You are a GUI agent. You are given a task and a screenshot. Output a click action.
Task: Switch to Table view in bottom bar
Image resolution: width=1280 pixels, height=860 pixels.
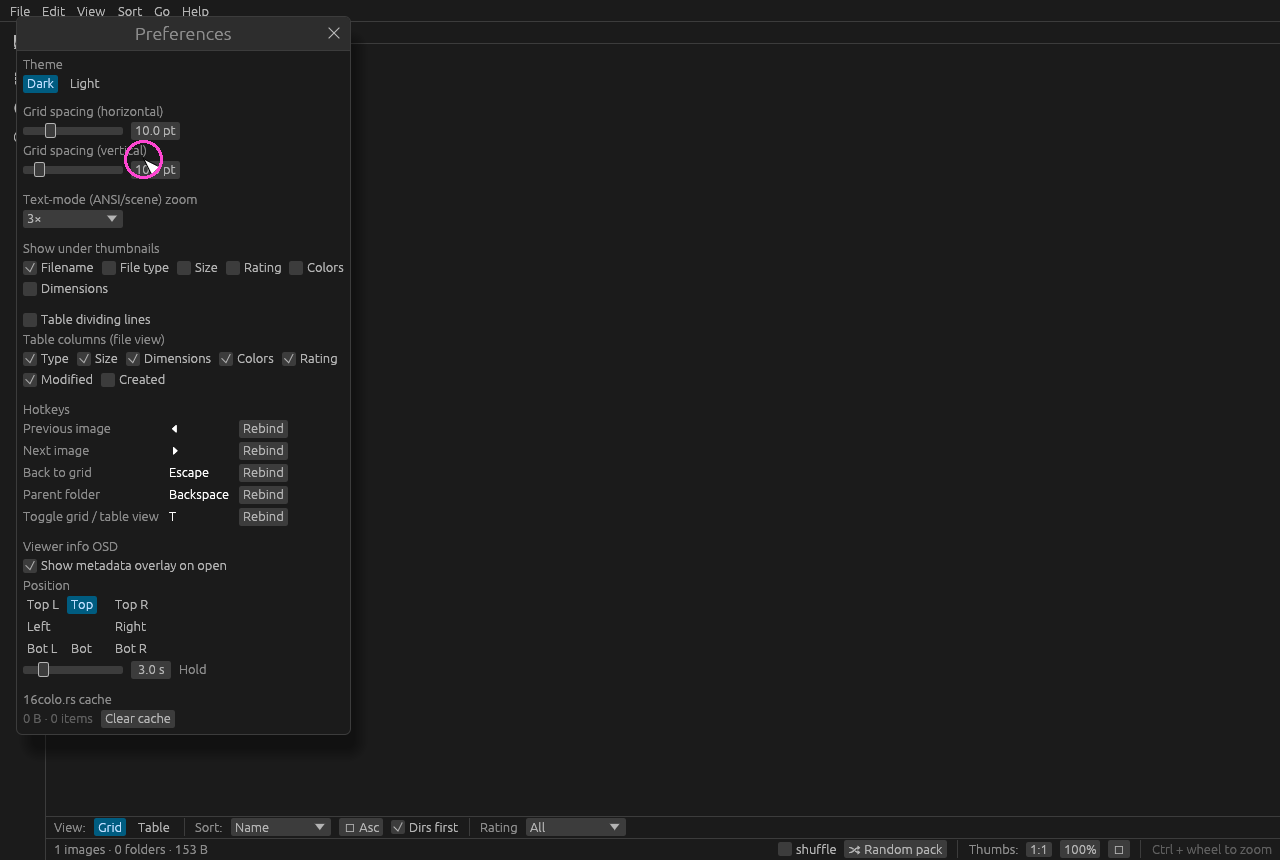coord(153,828)
